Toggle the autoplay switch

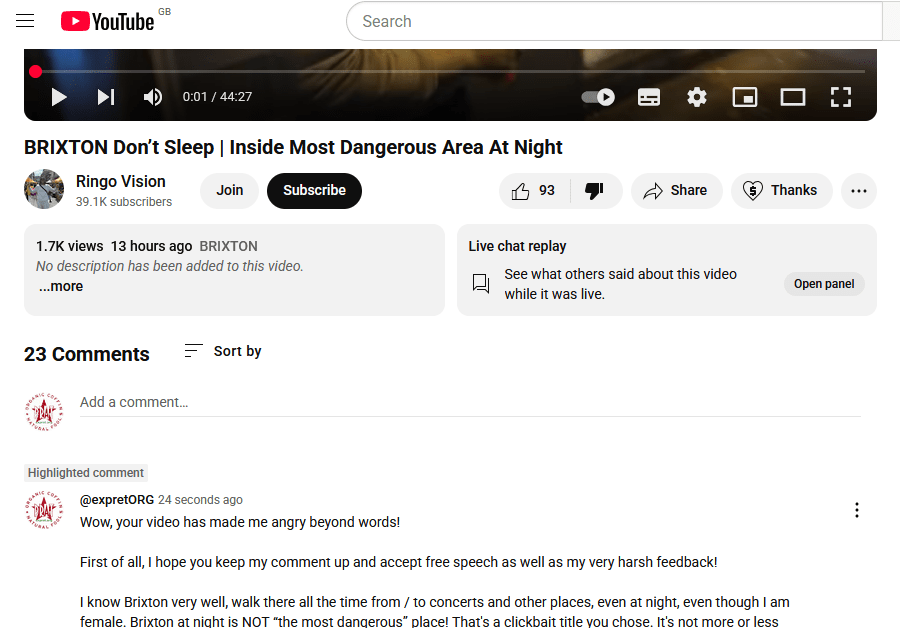point(598,97)
